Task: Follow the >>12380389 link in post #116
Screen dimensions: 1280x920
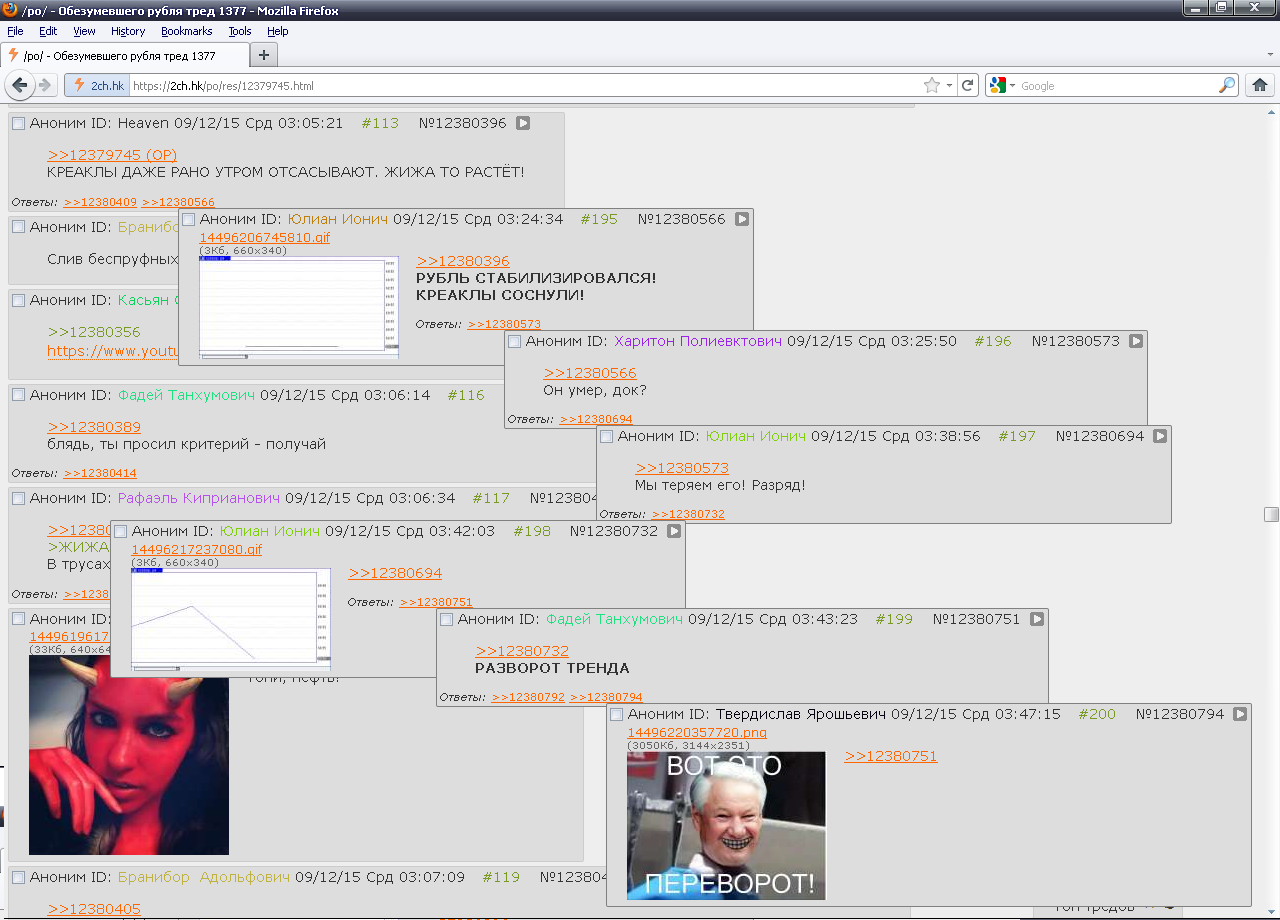Action: tap(94, 427)
